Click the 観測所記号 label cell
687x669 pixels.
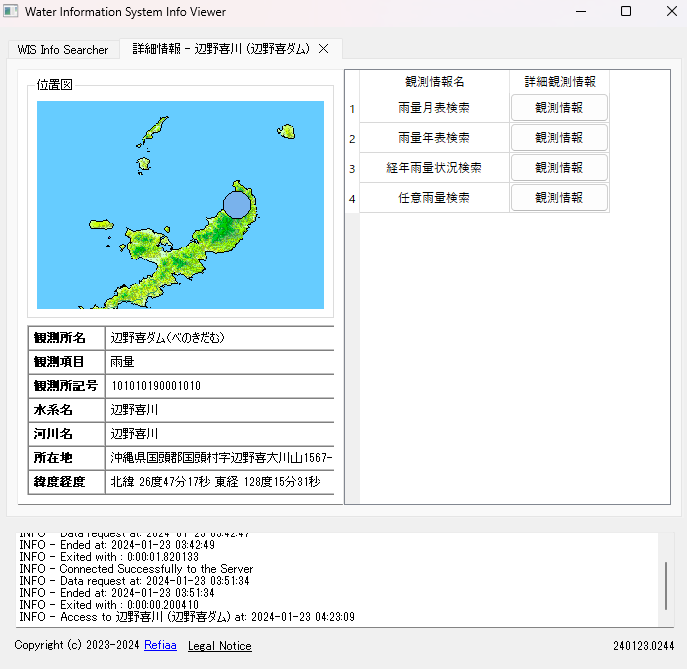pyautogui.click(x=66, y=386)
